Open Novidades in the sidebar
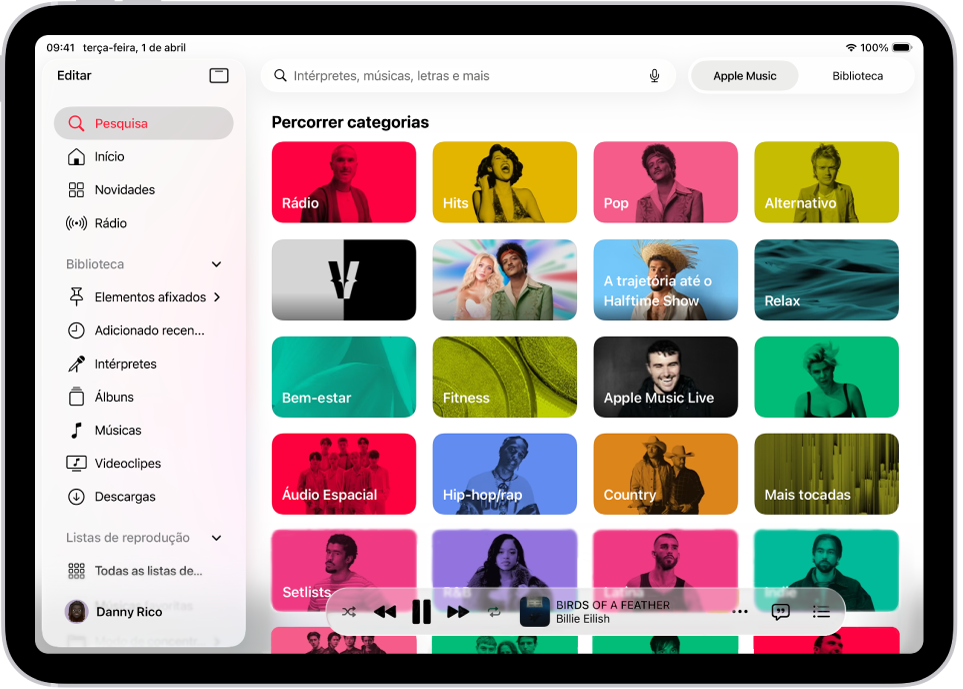Image resolution: width=963 pixels, height=689 pixels. 144,190
